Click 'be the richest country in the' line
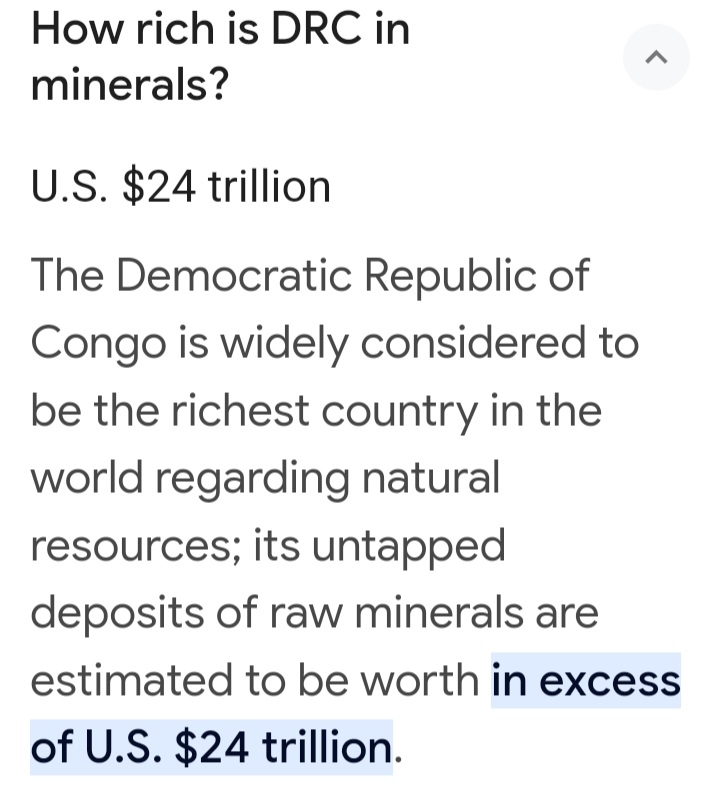This screenshot has height=799, width=720. point(316,411)
